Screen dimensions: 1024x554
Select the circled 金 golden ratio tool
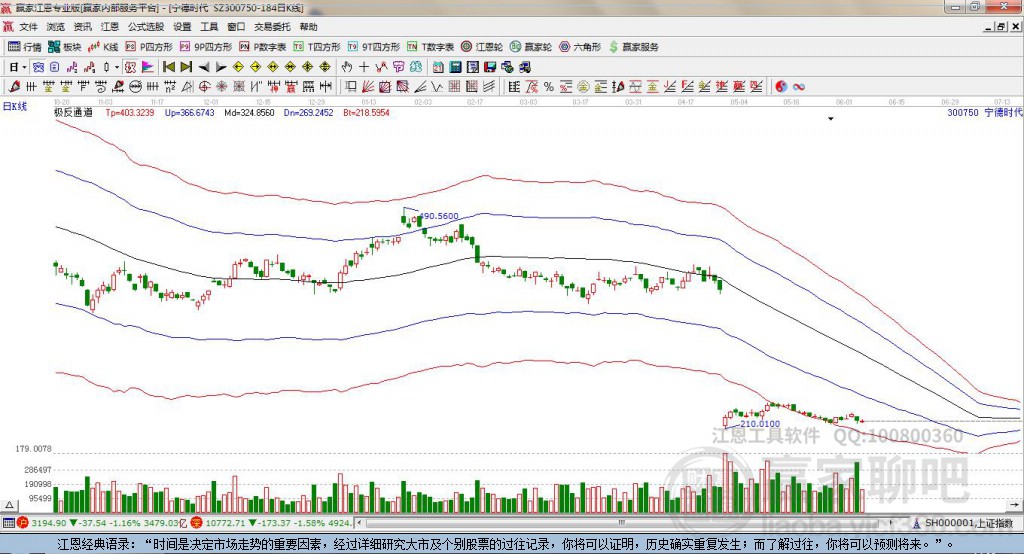point(583,86)
